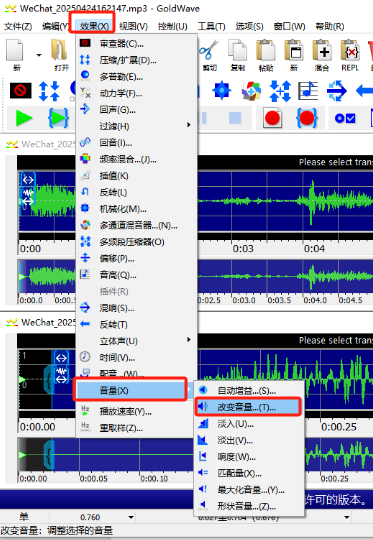Choose 审查器(C)... from the effects menu
The width and height of the screenshot is (373, 540).
point(137,44)
